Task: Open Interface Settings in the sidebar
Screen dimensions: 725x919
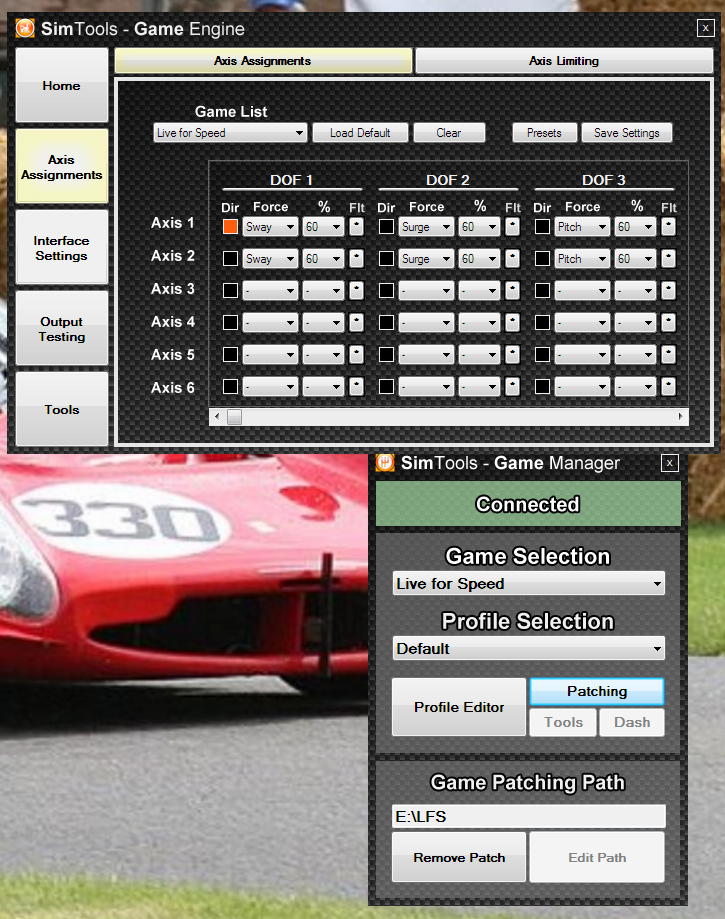Action: [x=61, y=248]
